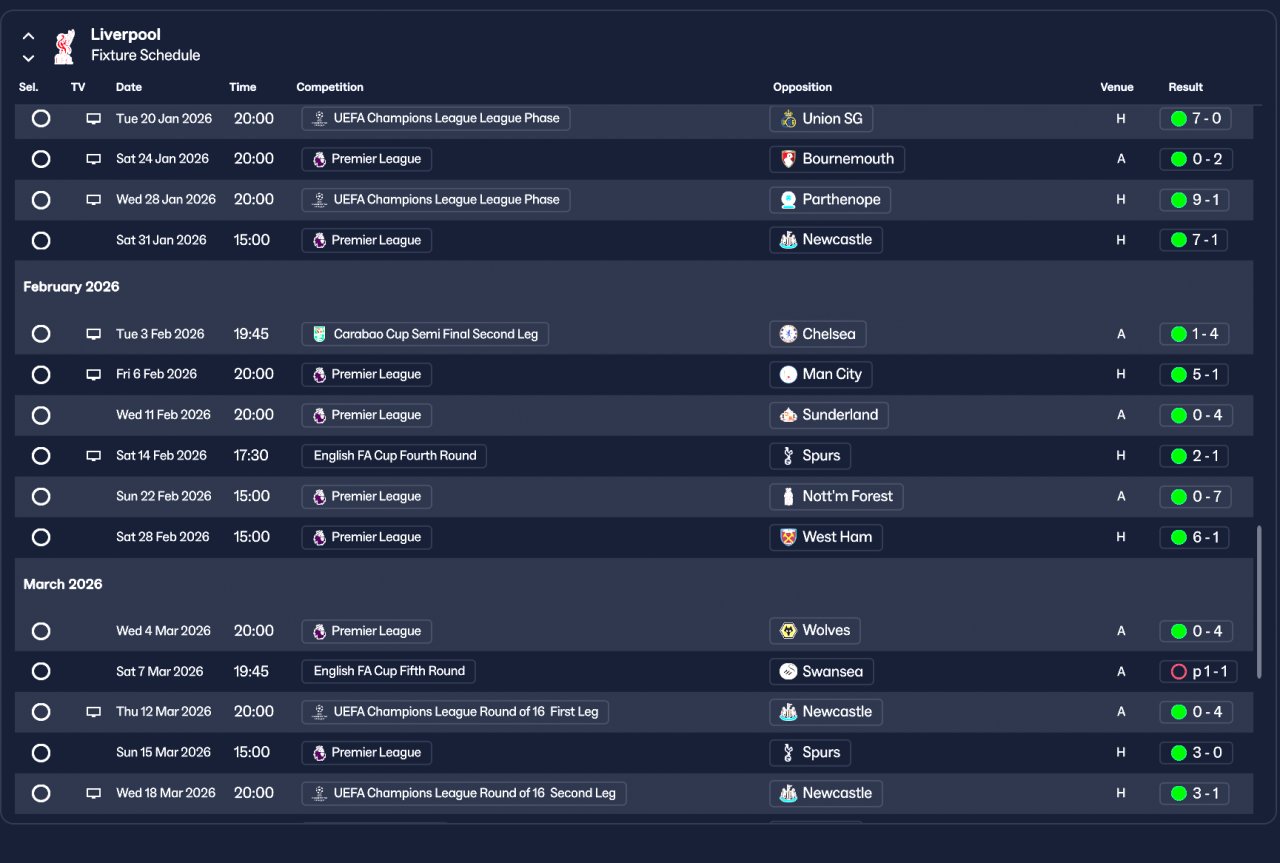Click the Parthenope club crest
This screenshot has height=863, width=1280.
point(788,200)
